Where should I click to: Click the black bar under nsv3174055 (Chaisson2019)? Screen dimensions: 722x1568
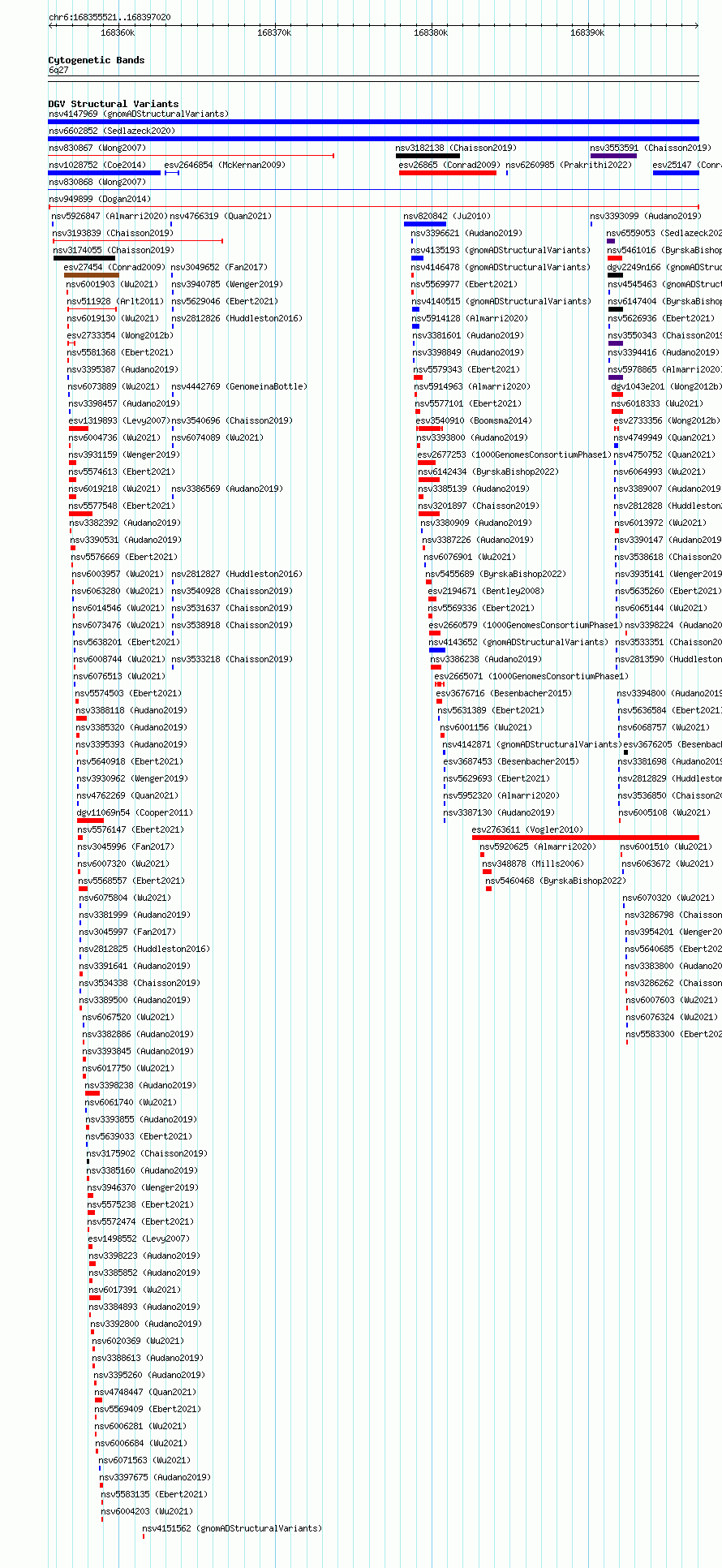(x=84, y=258)
